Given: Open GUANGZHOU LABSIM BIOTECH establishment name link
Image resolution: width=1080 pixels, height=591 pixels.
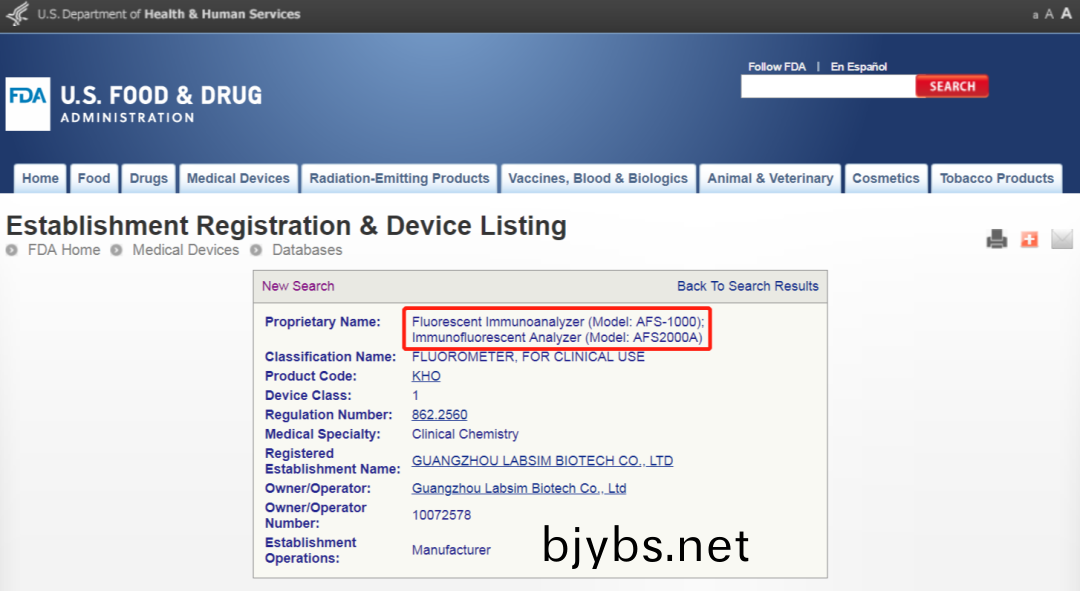Looking at the screenshot, I should 542,461.
